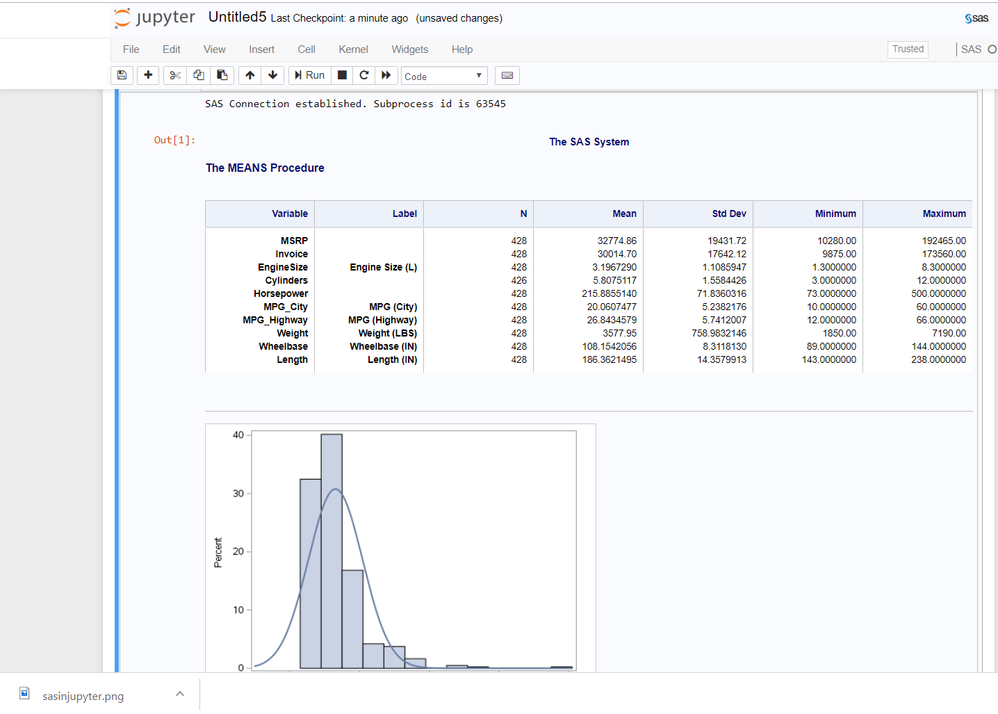Image resolution: width=998 pixels, height=714 pixels.
Task: Copy selected cells icon
Action: pos(198,76)
